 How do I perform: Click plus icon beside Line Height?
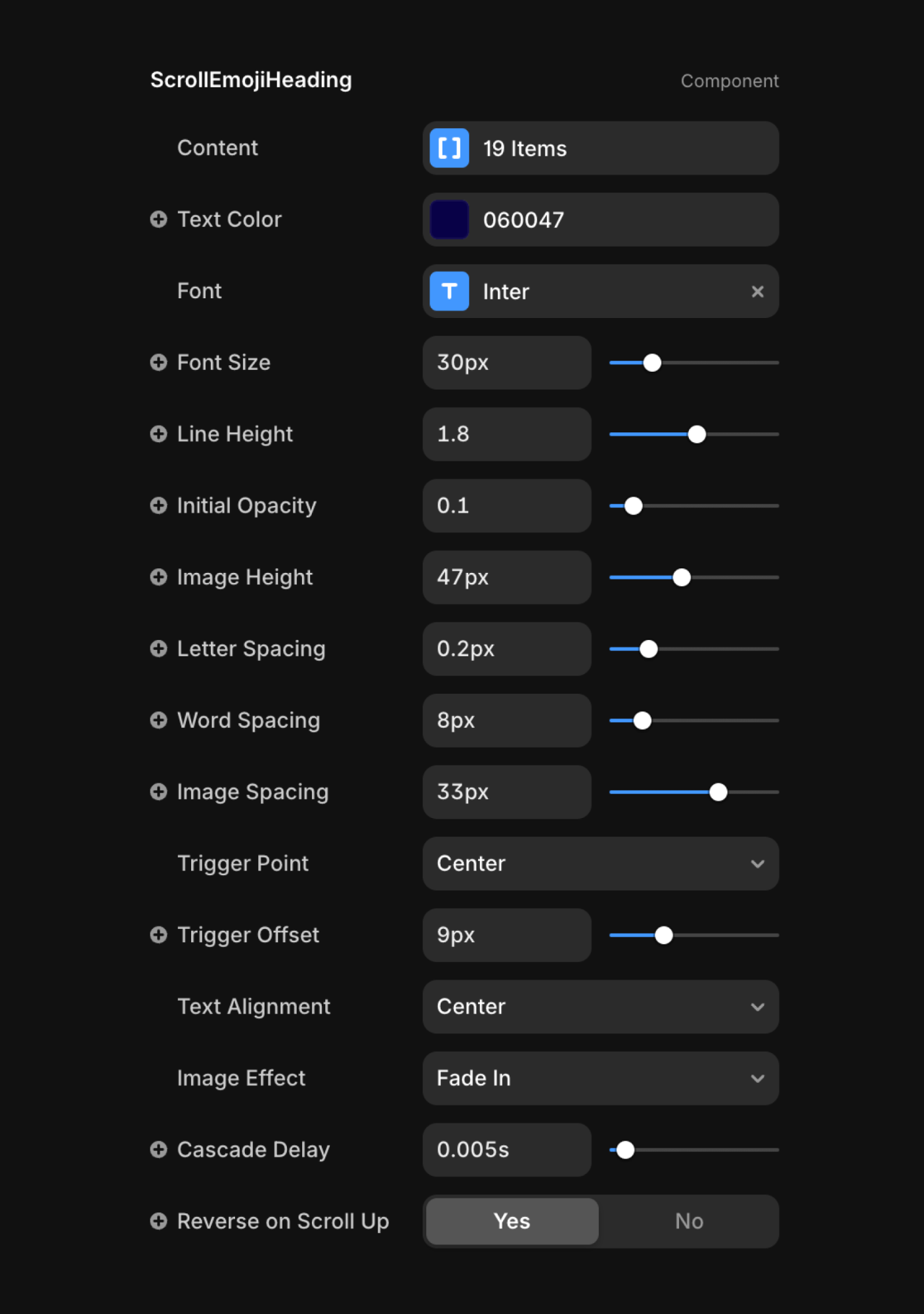click(158, 434)
